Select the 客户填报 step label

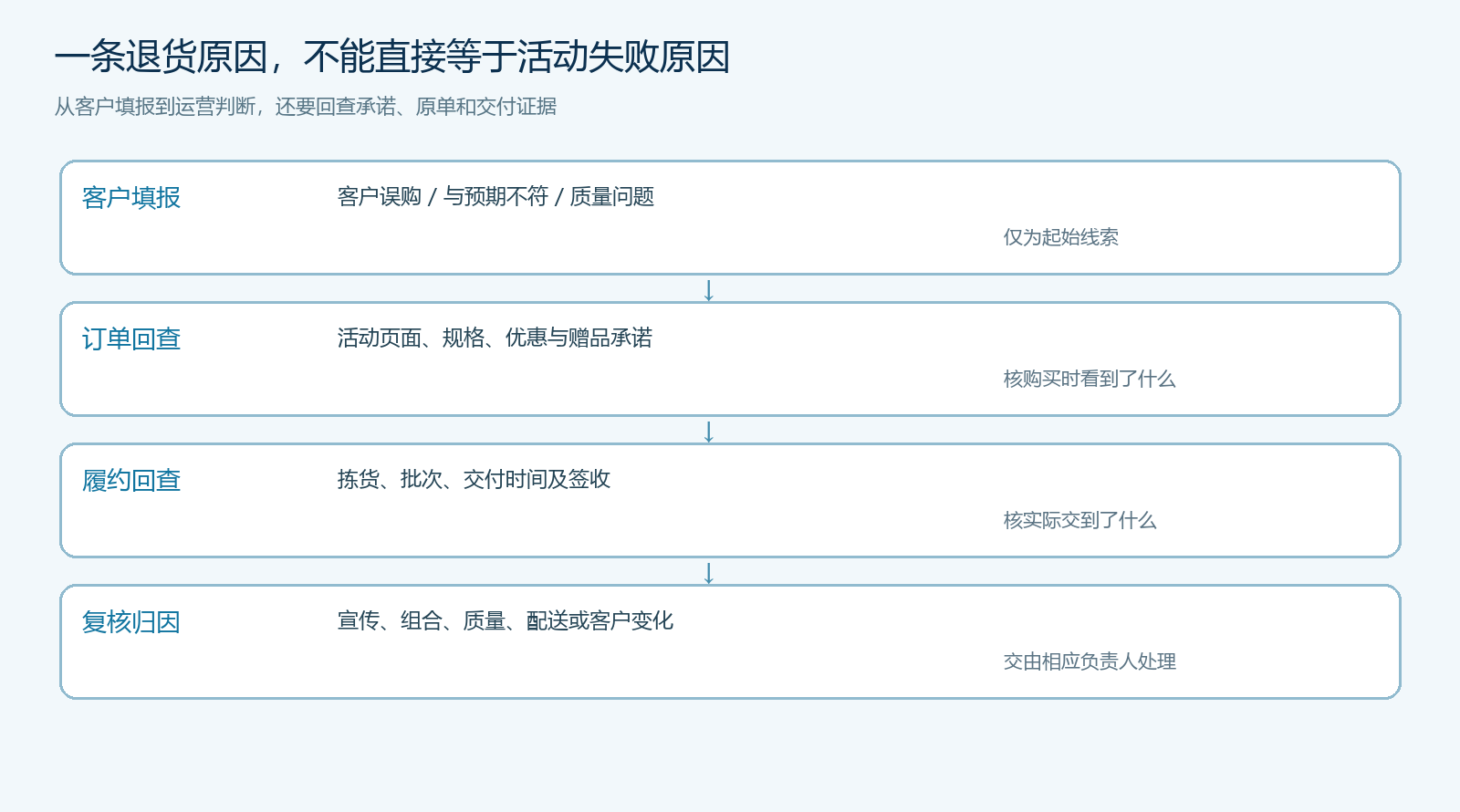point(131,198)
